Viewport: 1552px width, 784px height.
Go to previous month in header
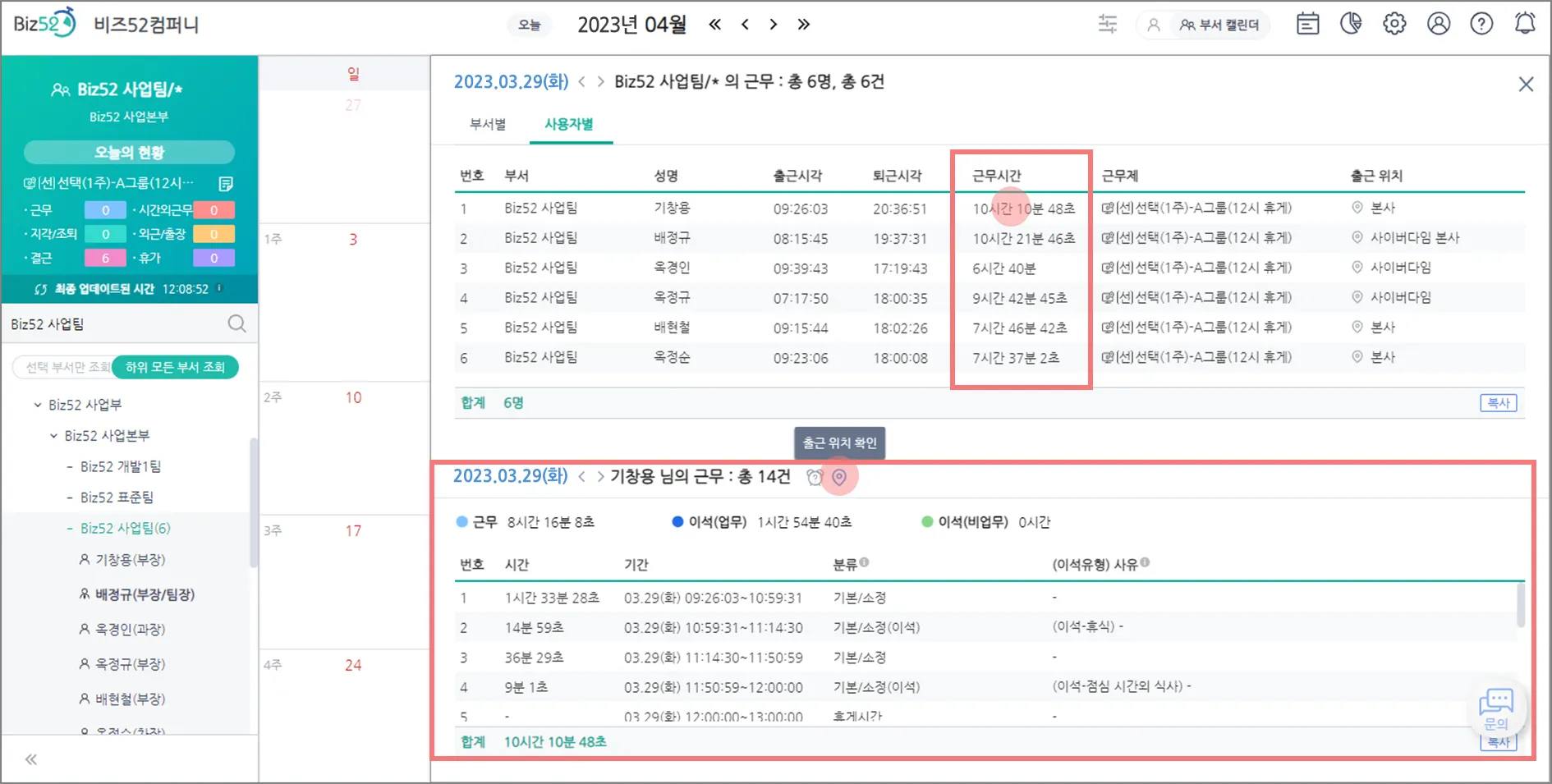(745, 25)
